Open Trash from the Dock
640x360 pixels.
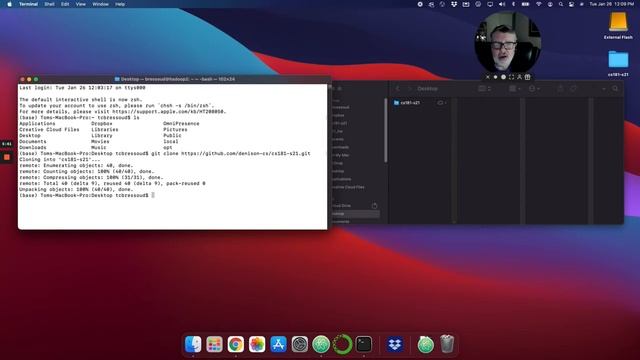(447, 344)
